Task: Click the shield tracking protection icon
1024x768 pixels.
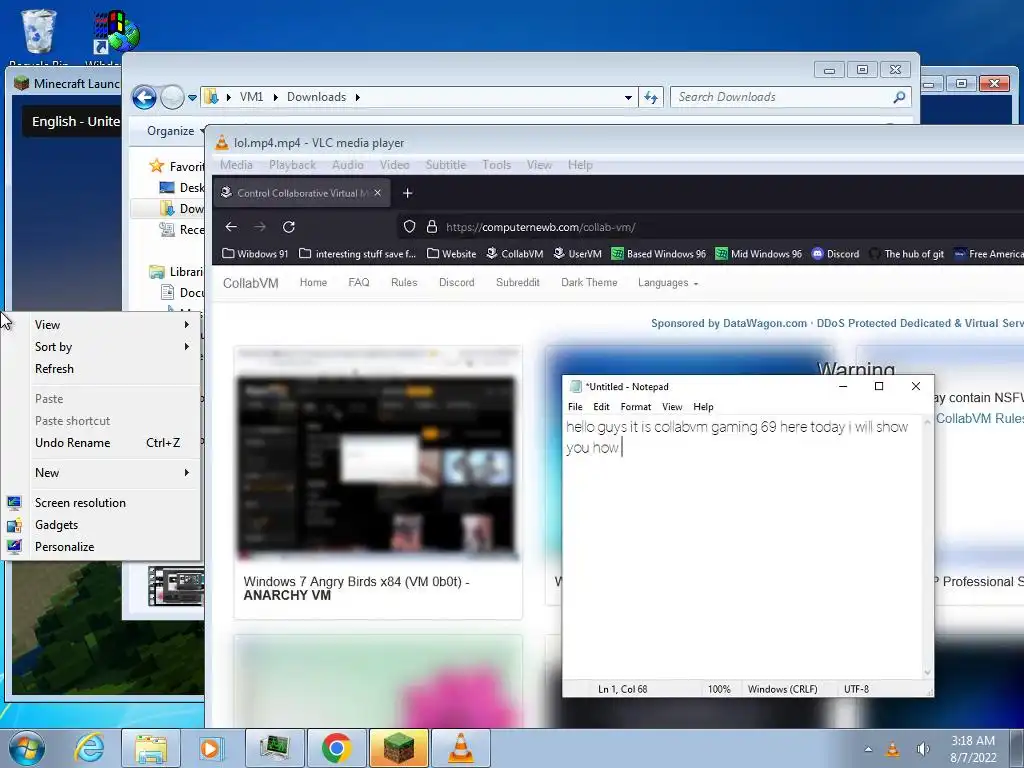Action: (409, 227)
